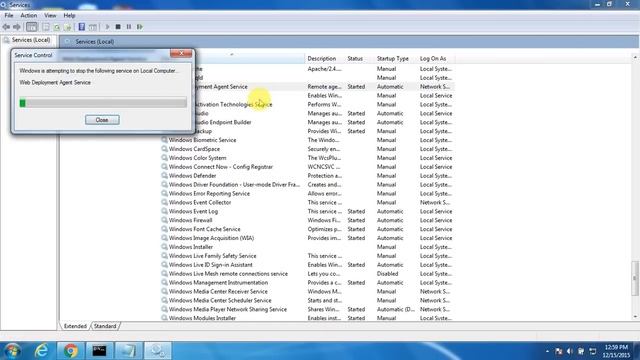This screenshot has height=360, width=640.
Task: Click the Stop Service square icon
Action: click(x=118, y=27)
